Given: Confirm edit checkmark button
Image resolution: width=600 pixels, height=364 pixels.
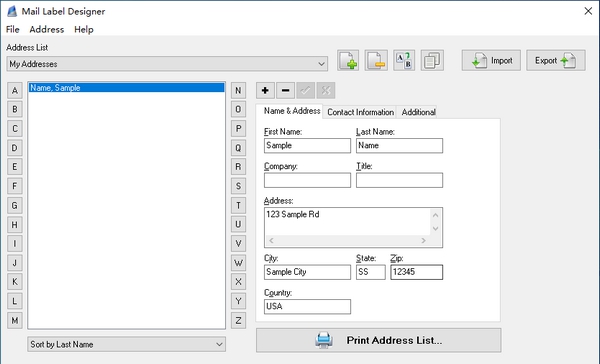Looking at the screenshot, I should pos(306,91).
